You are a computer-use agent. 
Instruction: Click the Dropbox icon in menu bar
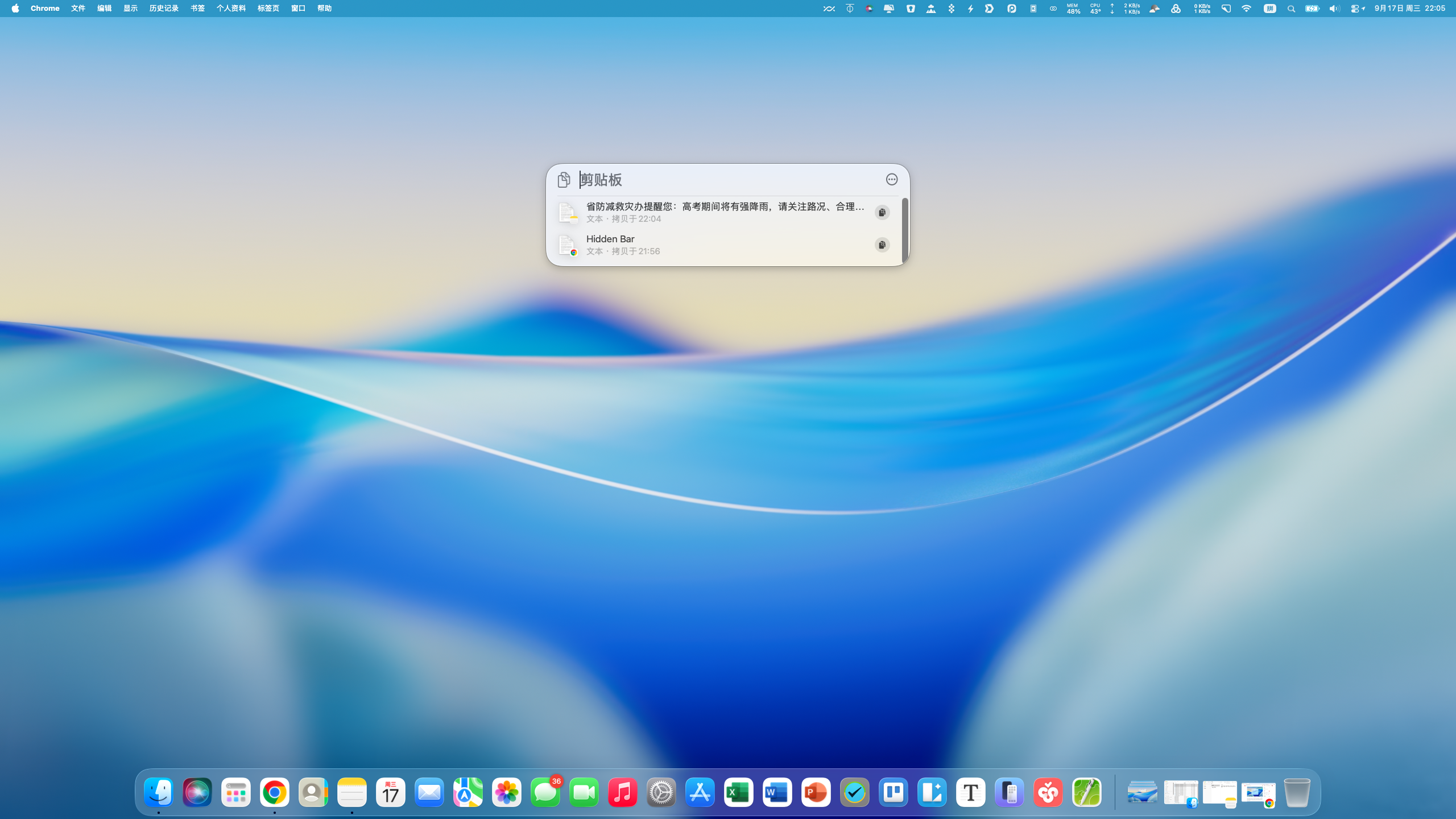coord(951,9)
